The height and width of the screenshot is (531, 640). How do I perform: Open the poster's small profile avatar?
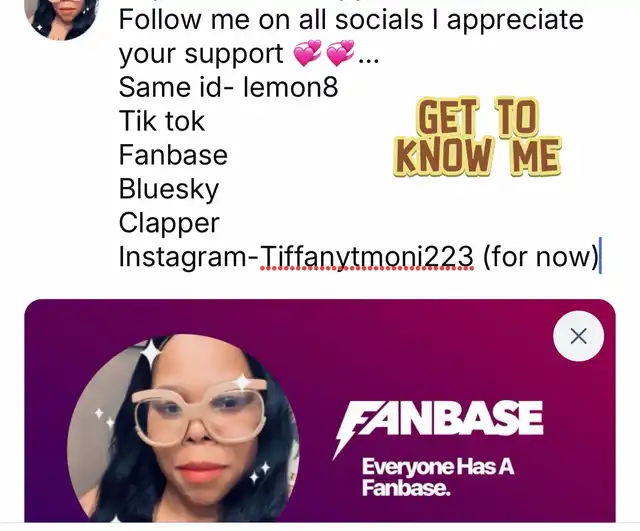tap(61, 16)
